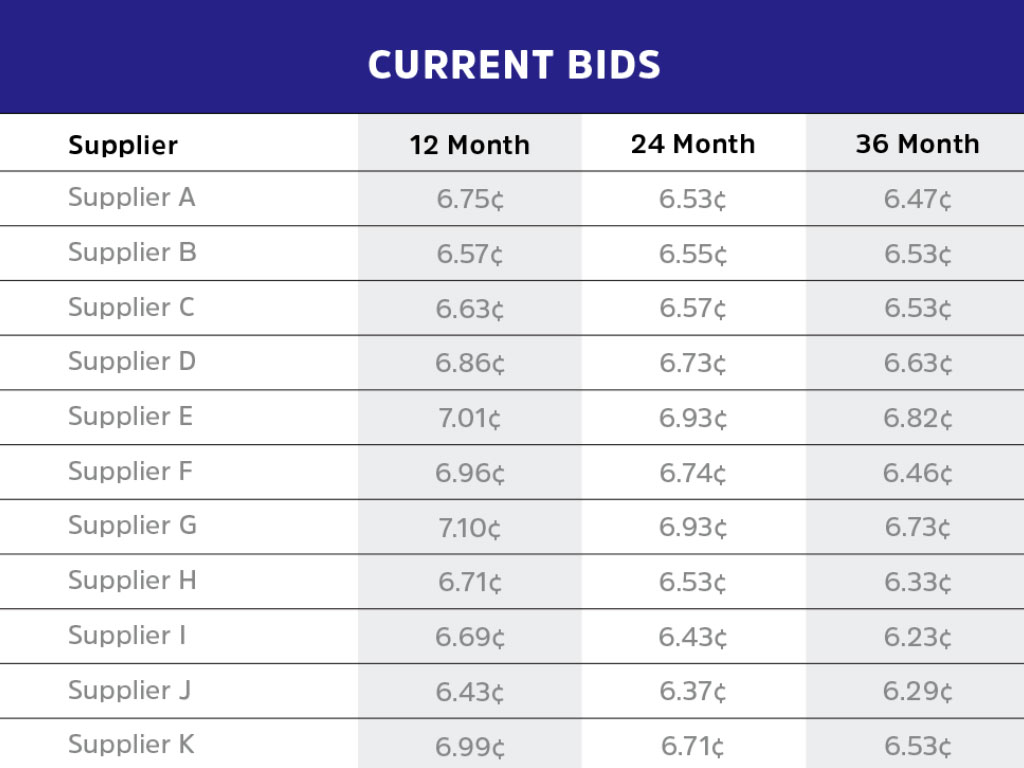Open the Supplier H row label
1024x768 pixels.
[x=132, y=581]
